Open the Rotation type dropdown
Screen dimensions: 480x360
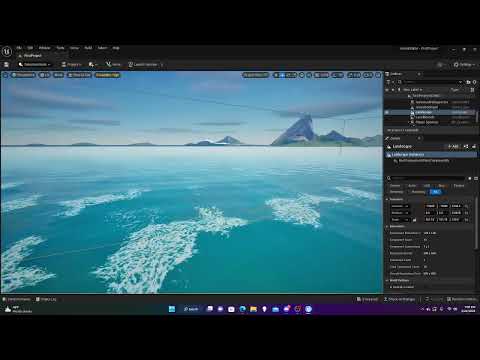(400, 213)
